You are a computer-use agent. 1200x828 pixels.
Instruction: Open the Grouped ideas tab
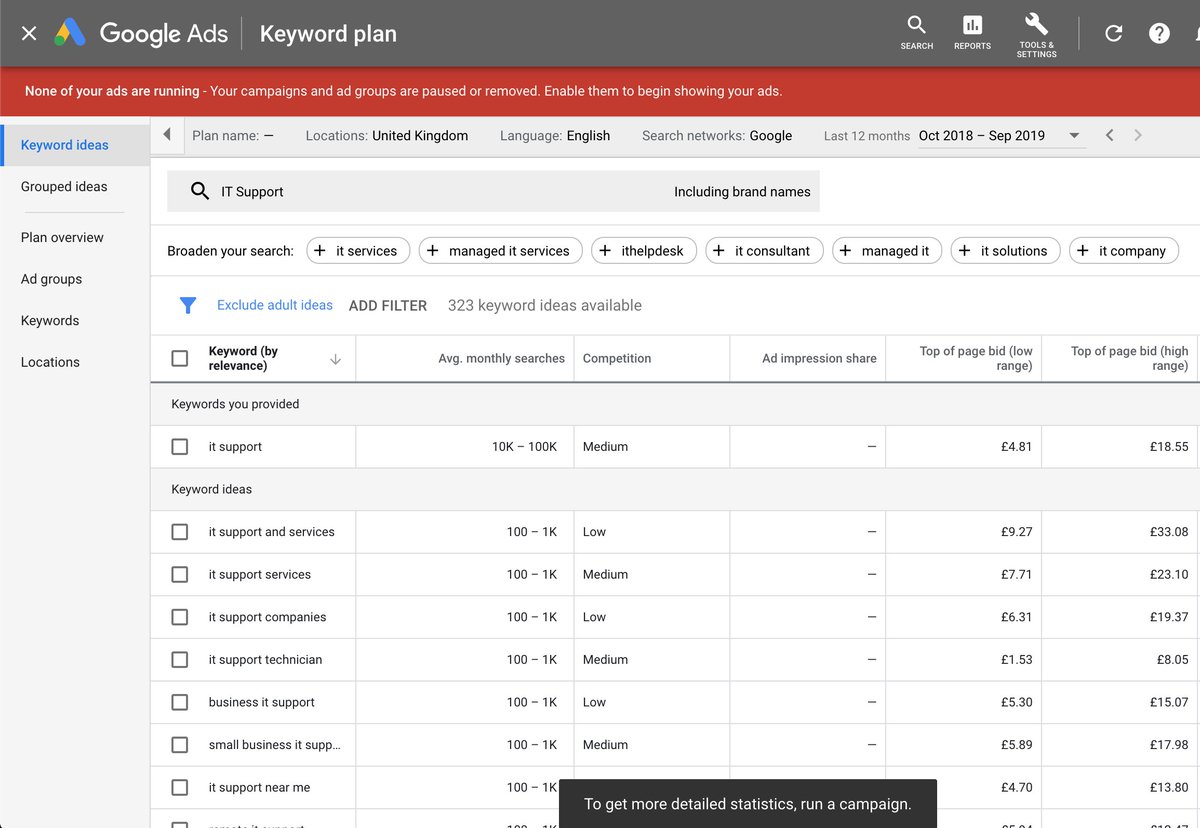(64, 187)
